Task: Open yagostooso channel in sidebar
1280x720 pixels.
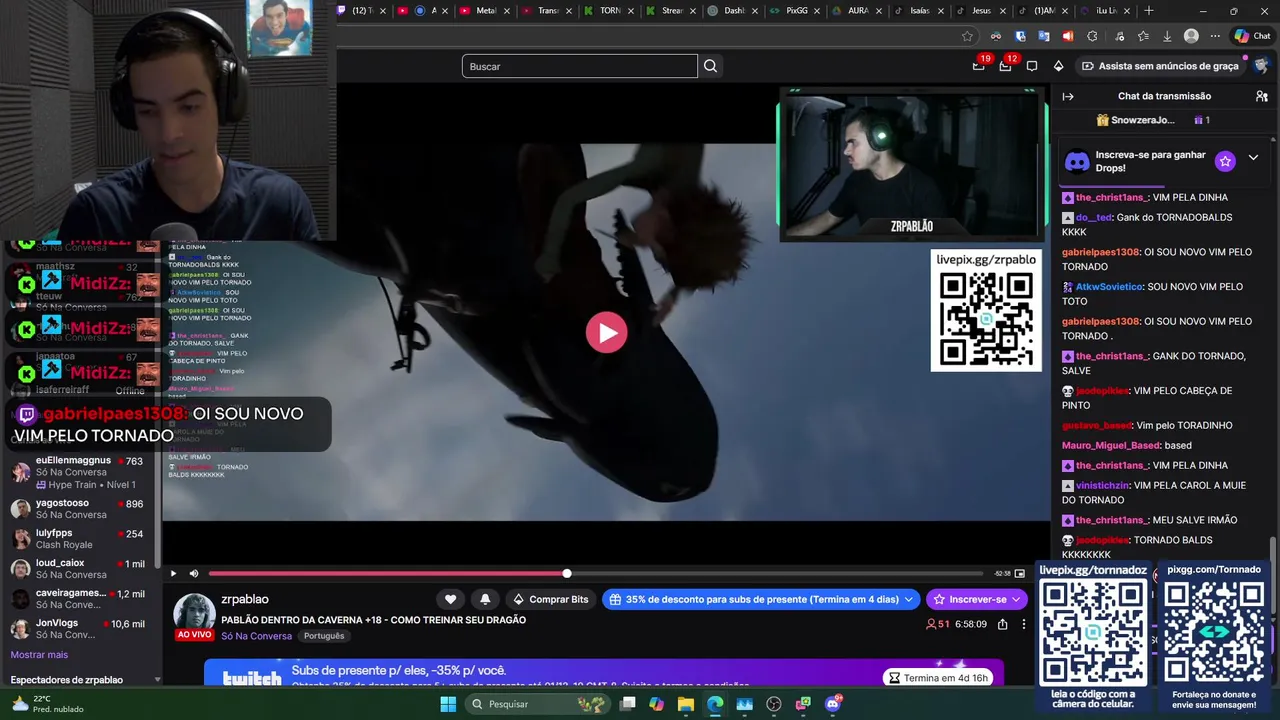Action: pos(80,509)
